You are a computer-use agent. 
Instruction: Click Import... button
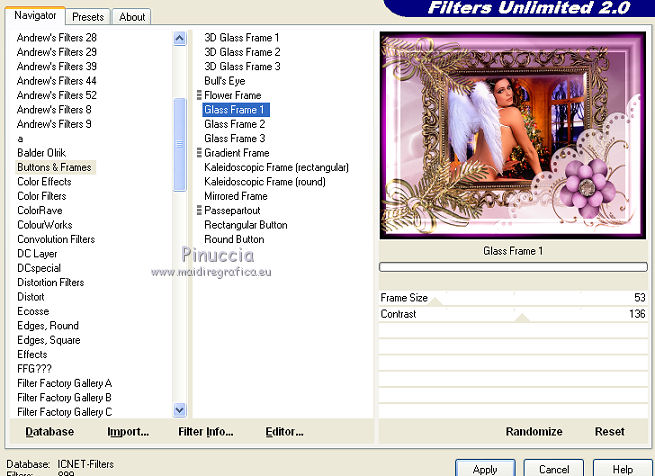128,432
